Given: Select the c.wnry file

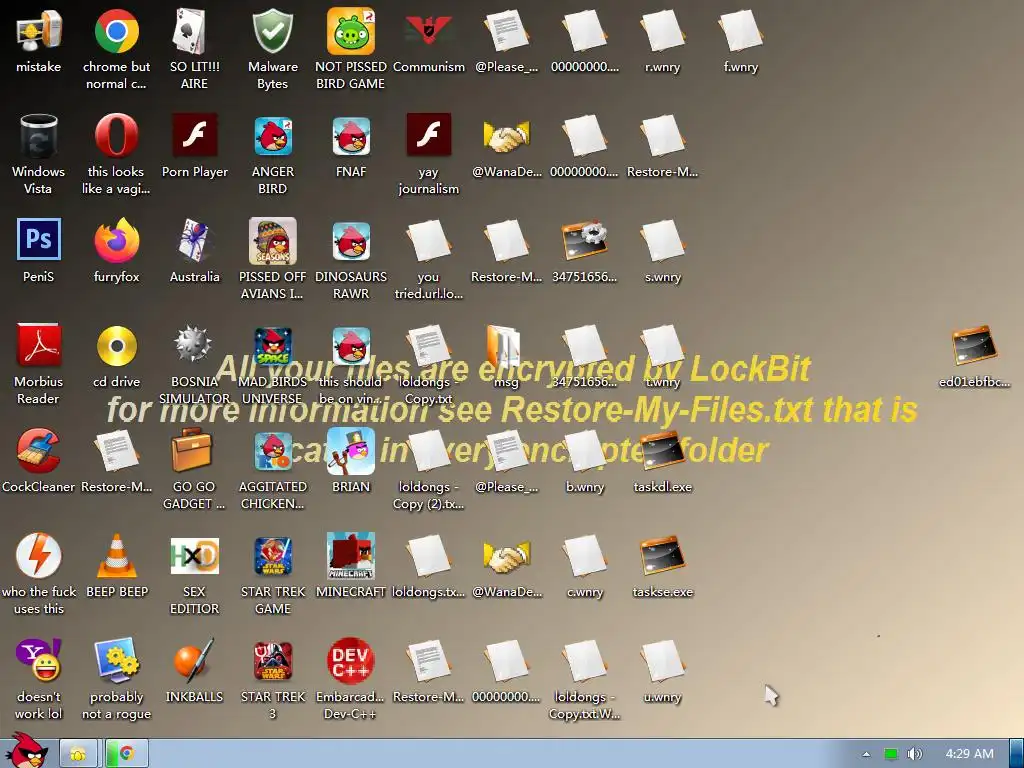Looking at the screenshot, I should tap(584, 555).
